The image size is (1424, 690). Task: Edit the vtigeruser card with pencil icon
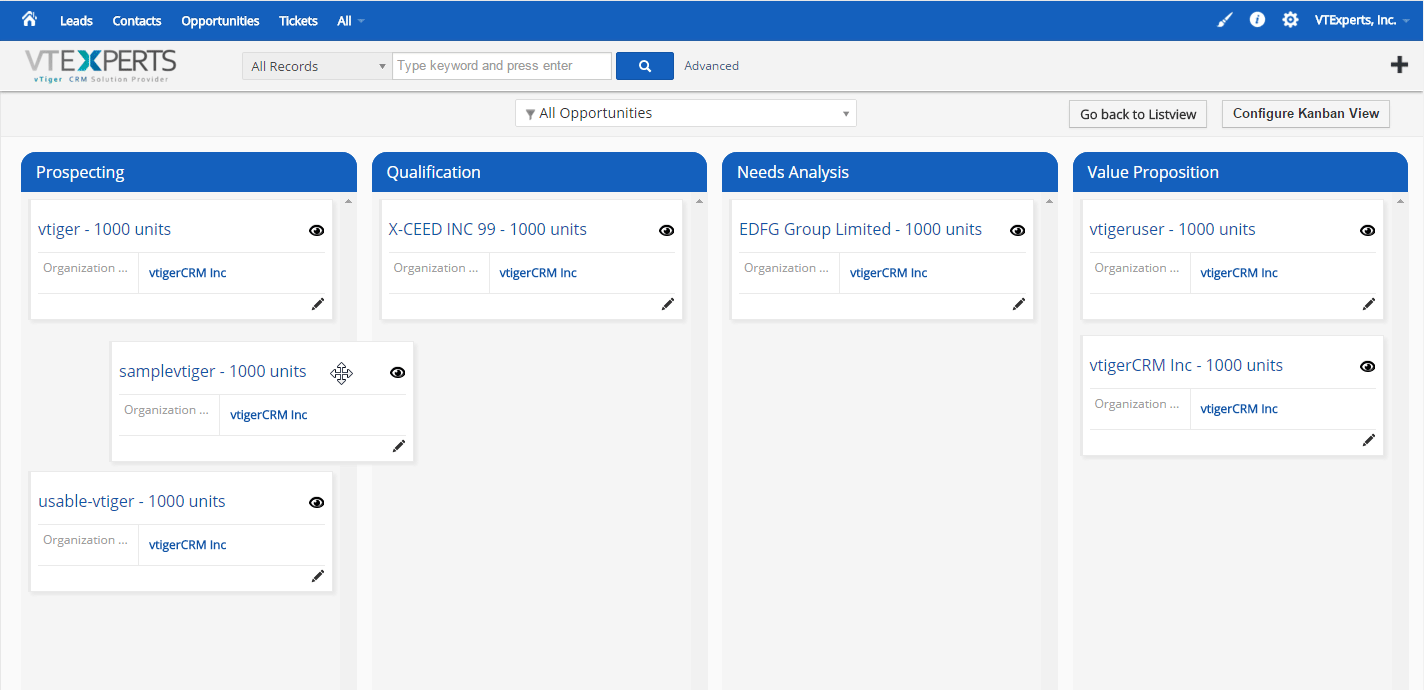tap(1369, 304)
